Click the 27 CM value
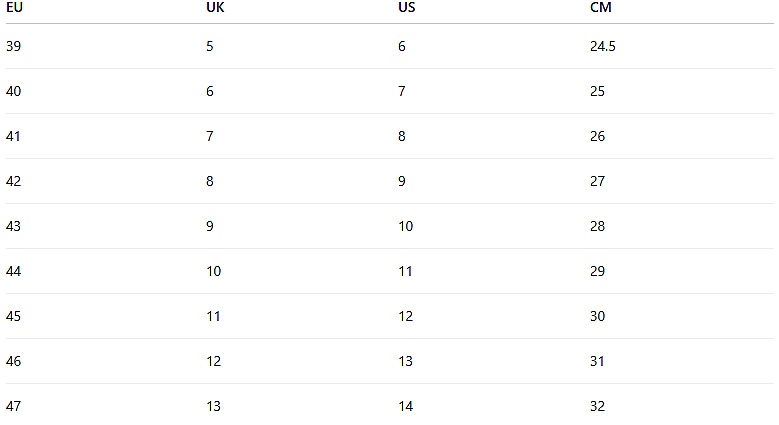Image resolution: width=779 pixels, height=425 pixels. tap(597, 181)
